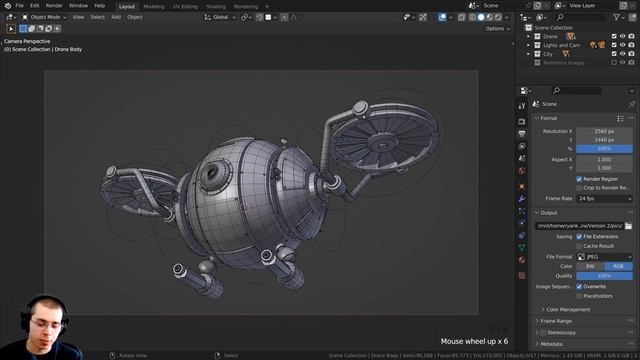Open the Modifier properties wrench tab
The height and width of the screenshot is (360, 640).
point(522,198)
